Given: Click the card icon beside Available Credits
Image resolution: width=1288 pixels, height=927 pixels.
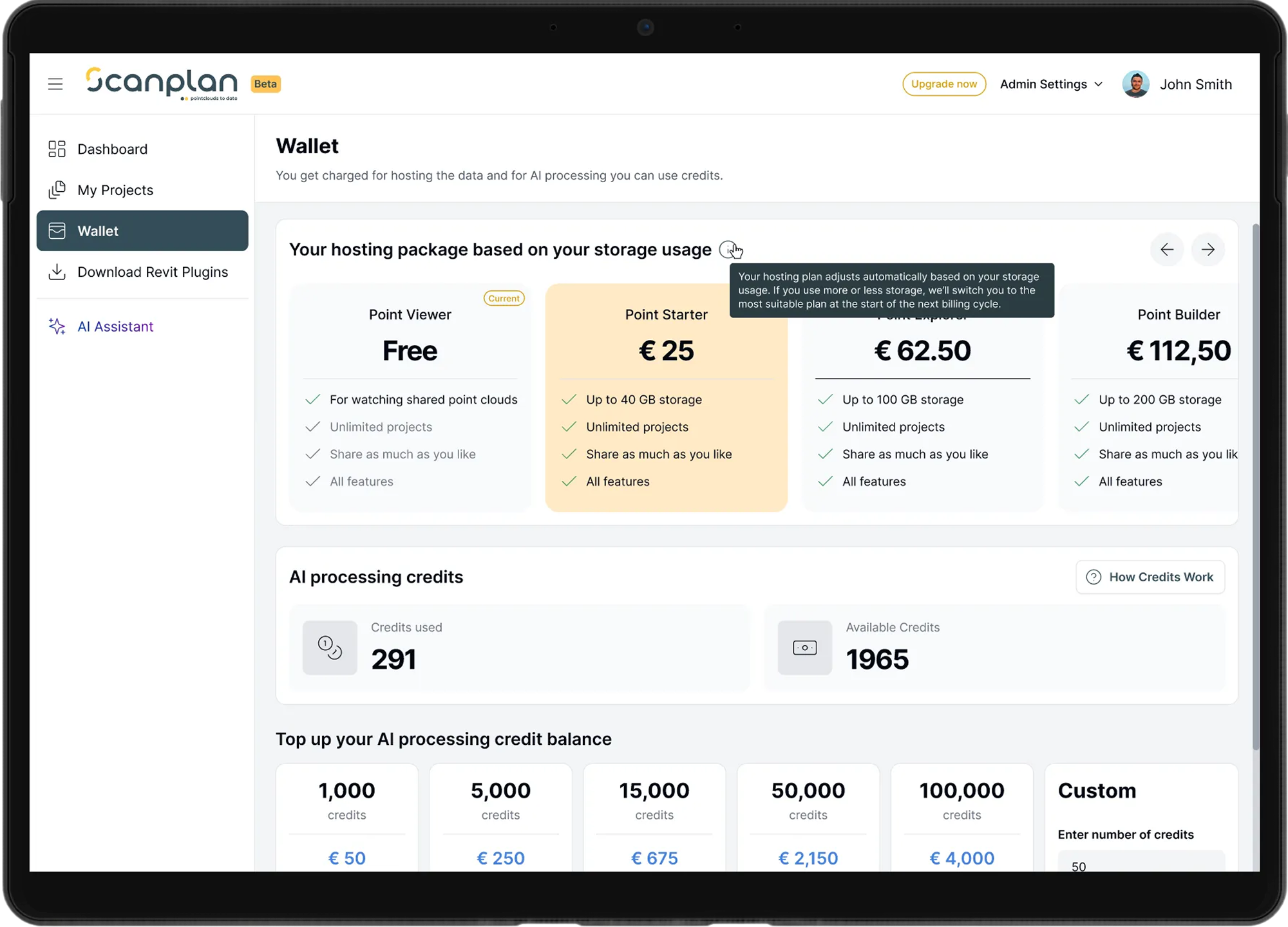Looking at the screenshot, I should click(x=804, y=648).
